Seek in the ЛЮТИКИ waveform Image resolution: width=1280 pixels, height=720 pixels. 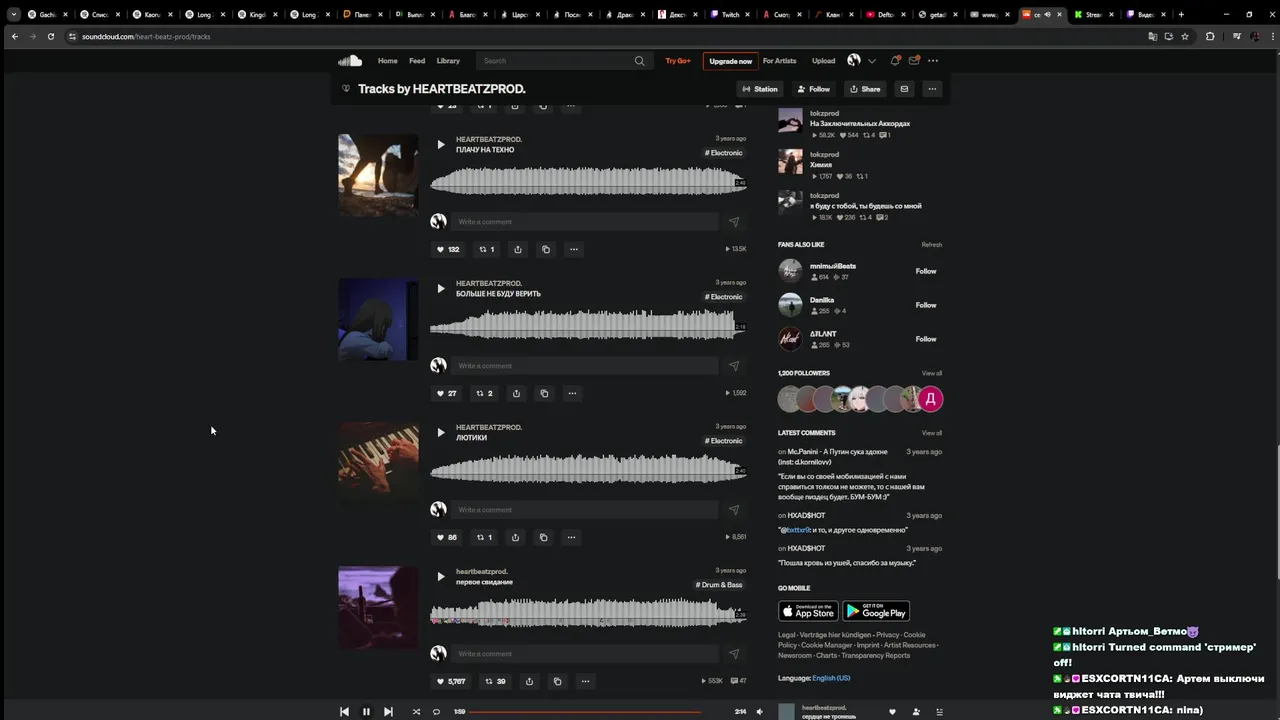pos(588,468)
